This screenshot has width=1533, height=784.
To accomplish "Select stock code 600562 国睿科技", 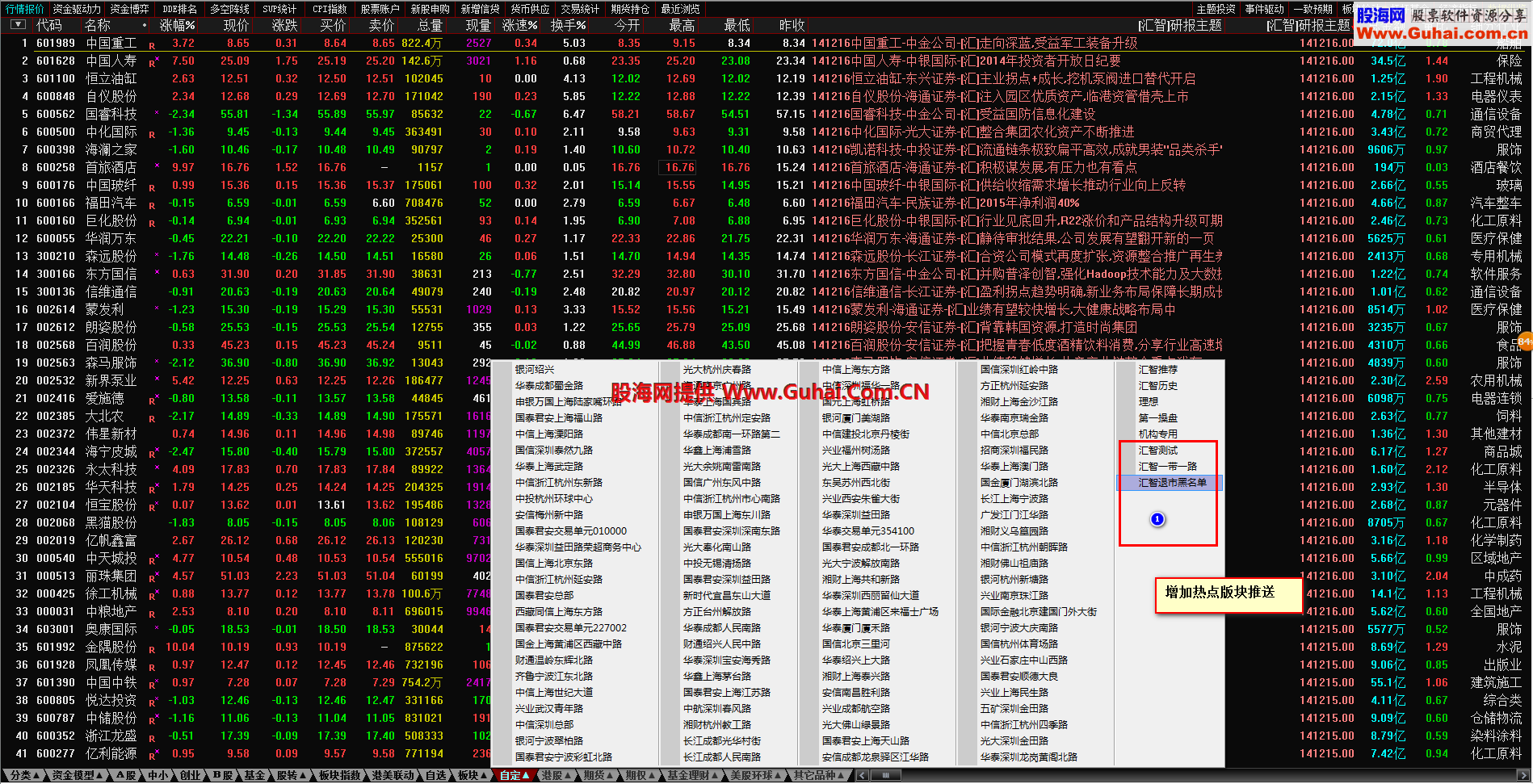I will pyautogui.click(x=56, y=114).
